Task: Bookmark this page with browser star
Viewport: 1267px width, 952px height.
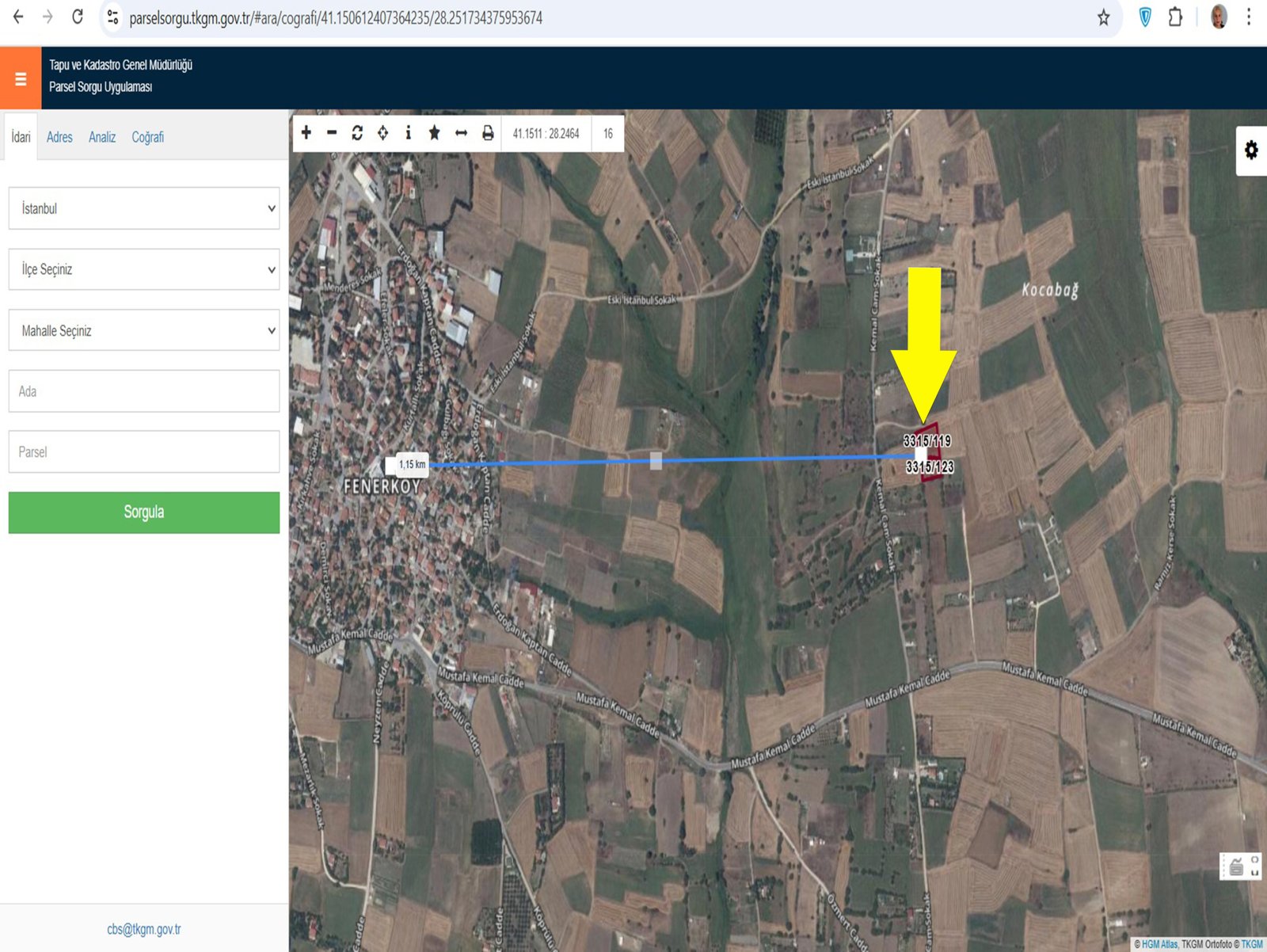Action: tap(1103, 17)
